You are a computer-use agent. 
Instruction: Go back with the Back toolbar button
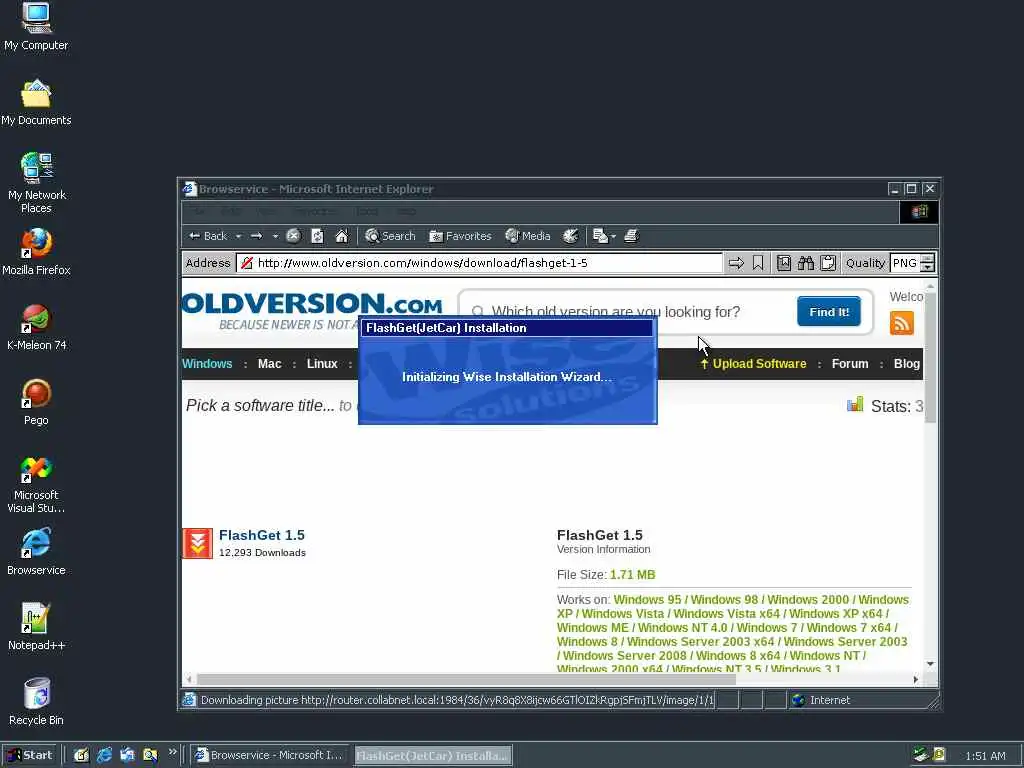click(x=208, y=236)
